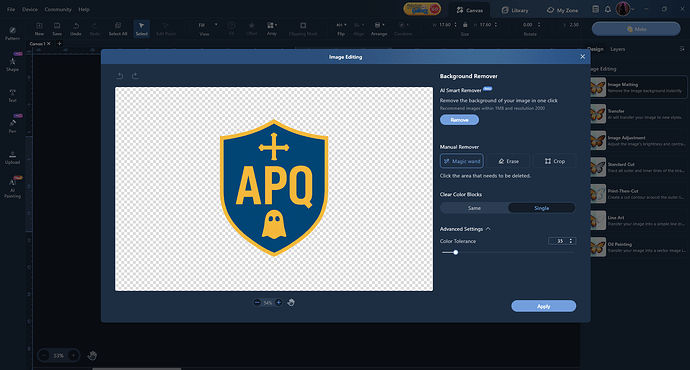Choose Single for Clear Color Blocks
The height and width of the screenshot is (370, 690).
(542, 208)
